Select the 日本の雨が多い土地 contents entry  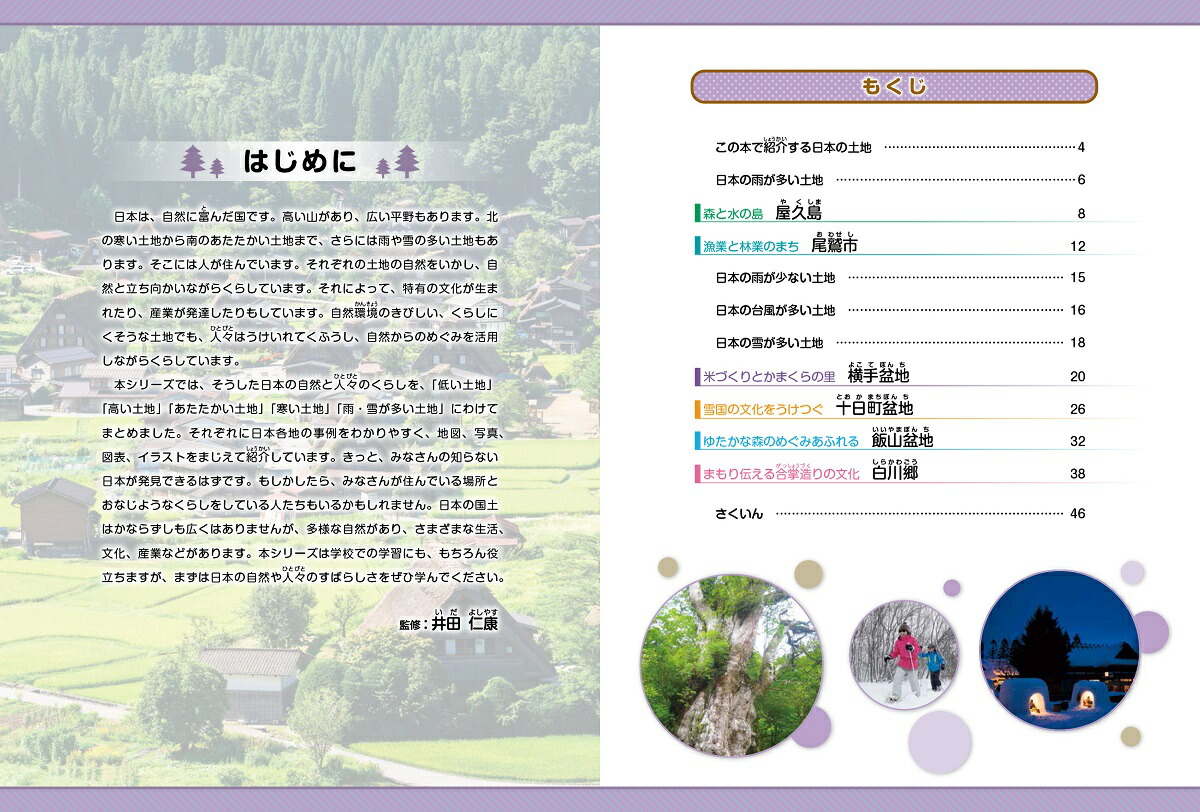[769, 180]
